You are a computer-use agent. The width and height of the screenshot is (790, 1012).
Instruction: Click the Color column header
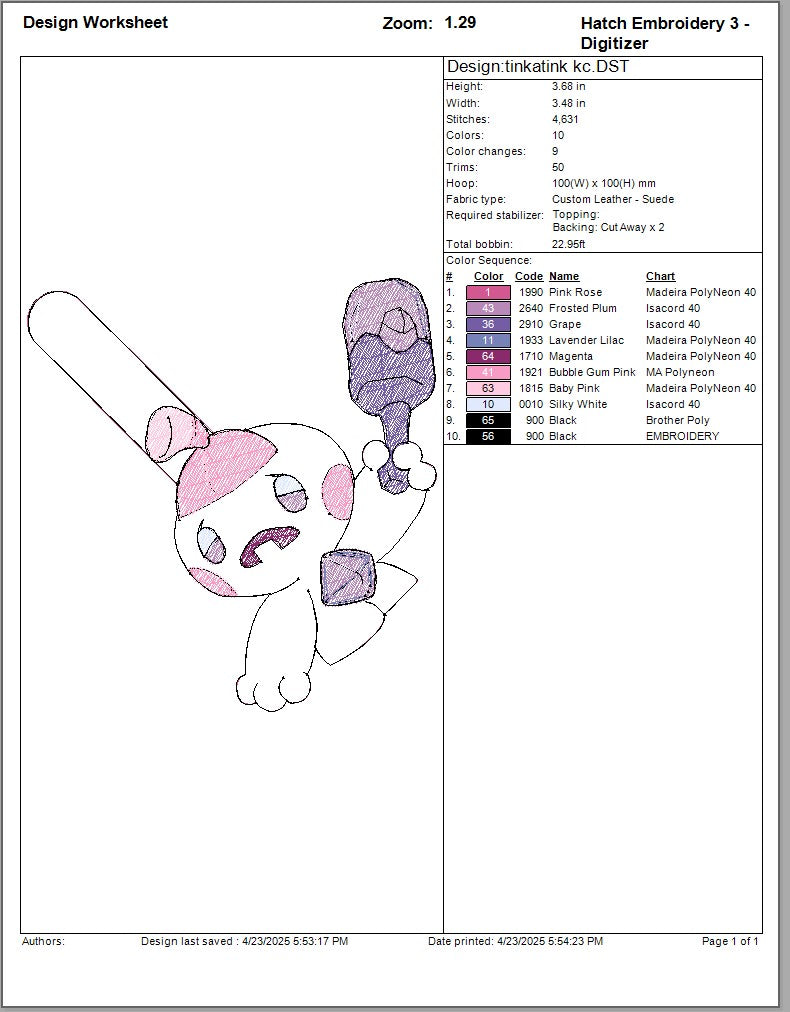click(x=488, y=276)
